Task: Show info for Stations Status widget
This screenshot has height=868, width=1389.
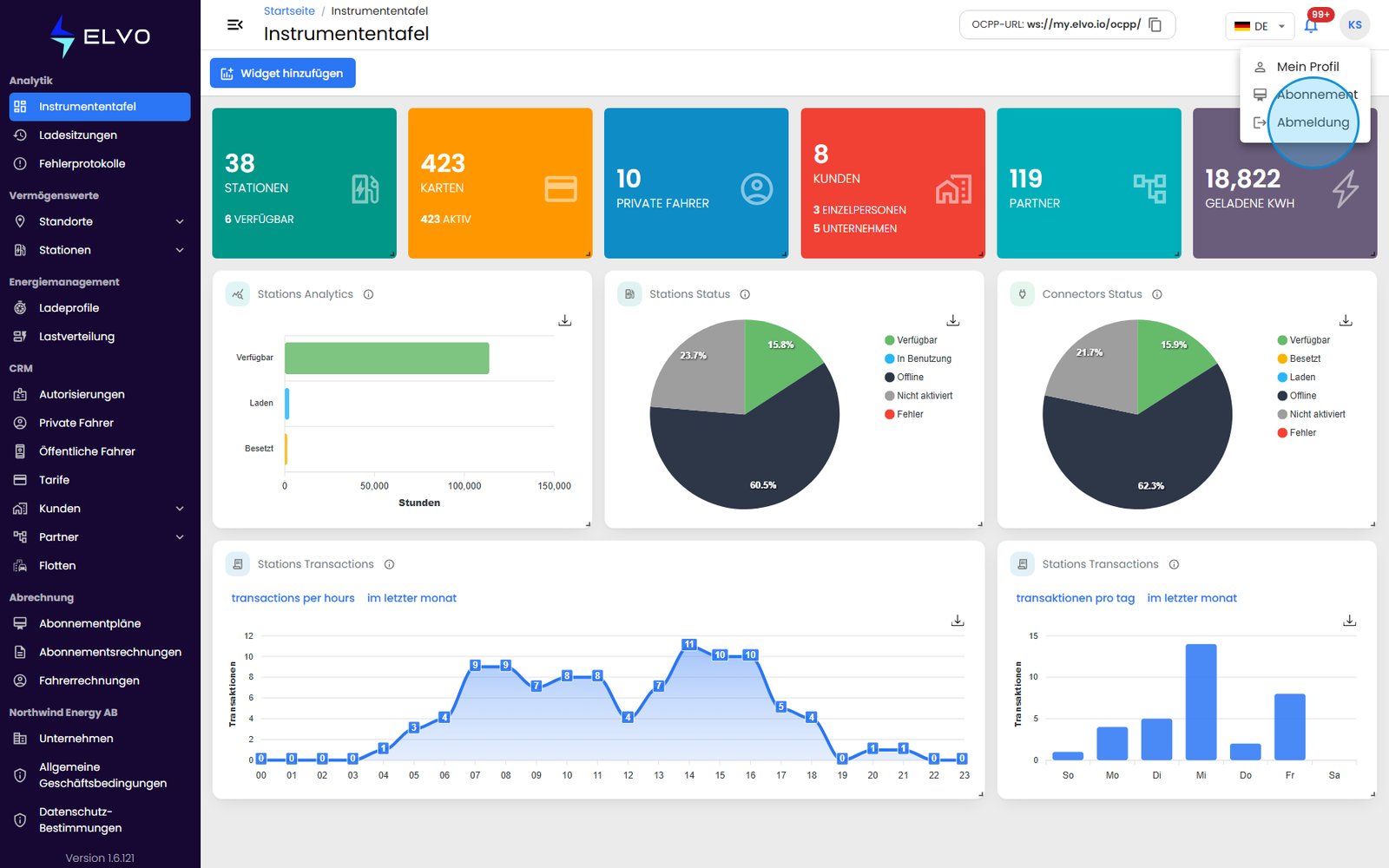Action: (745, 294)
